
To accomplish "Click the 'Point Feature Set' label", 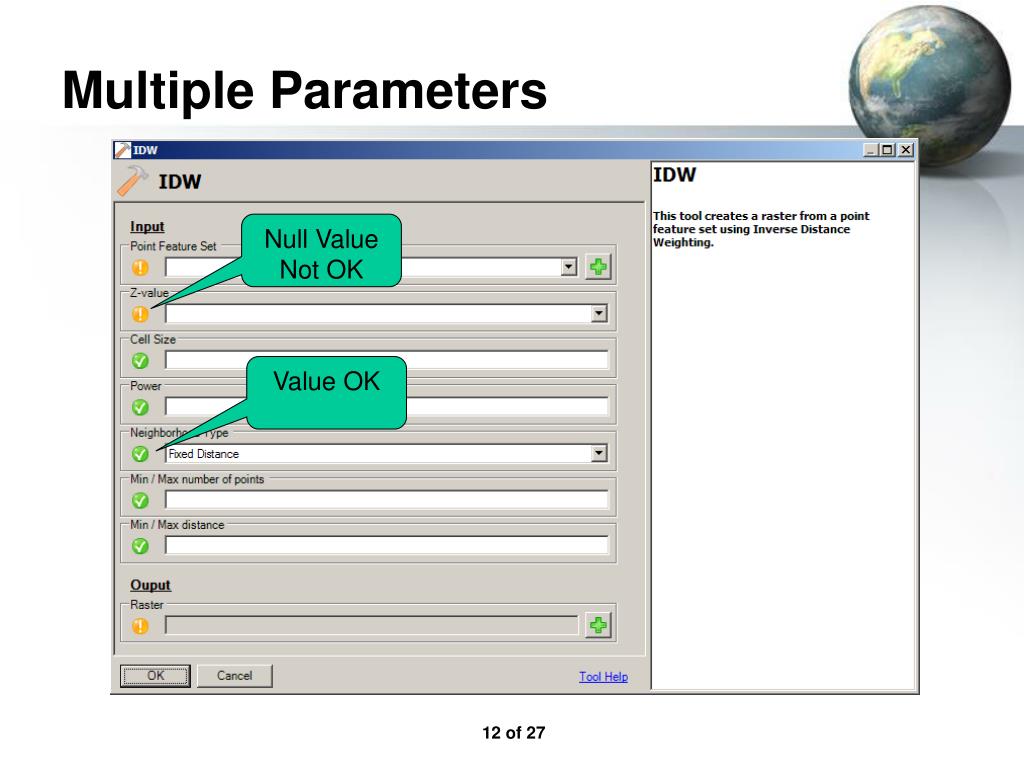I will pyautogui.click(x=173, y=246).
